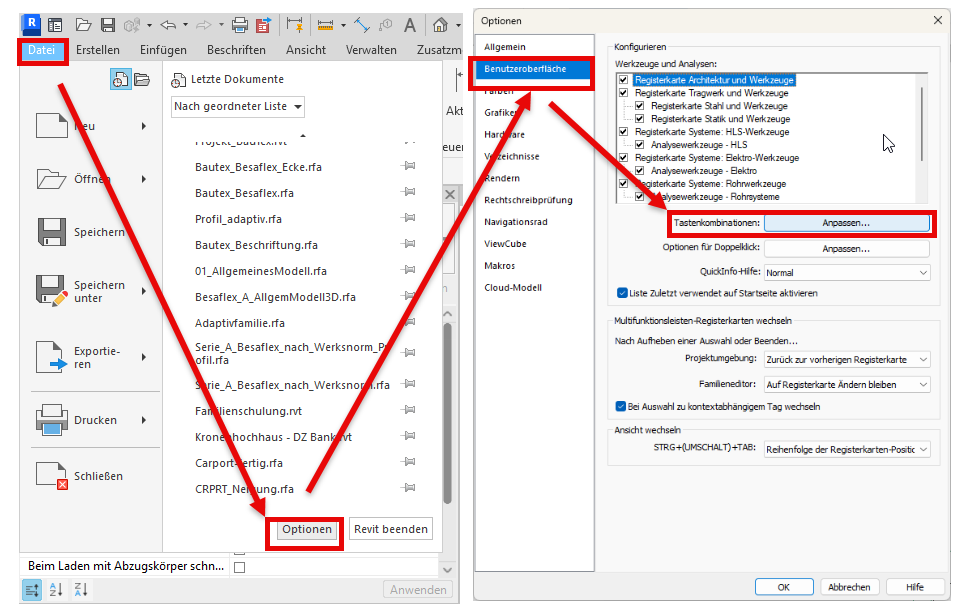
Task: Select the Grafiken category in Optionen
Action: [x=499, y=113]
